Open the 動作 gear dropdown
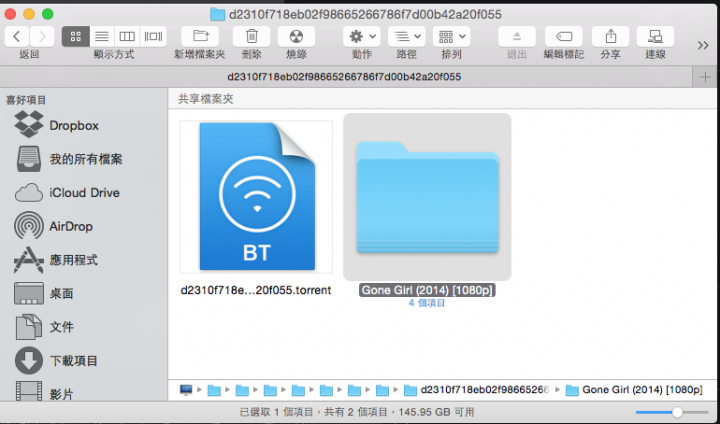 362,36
